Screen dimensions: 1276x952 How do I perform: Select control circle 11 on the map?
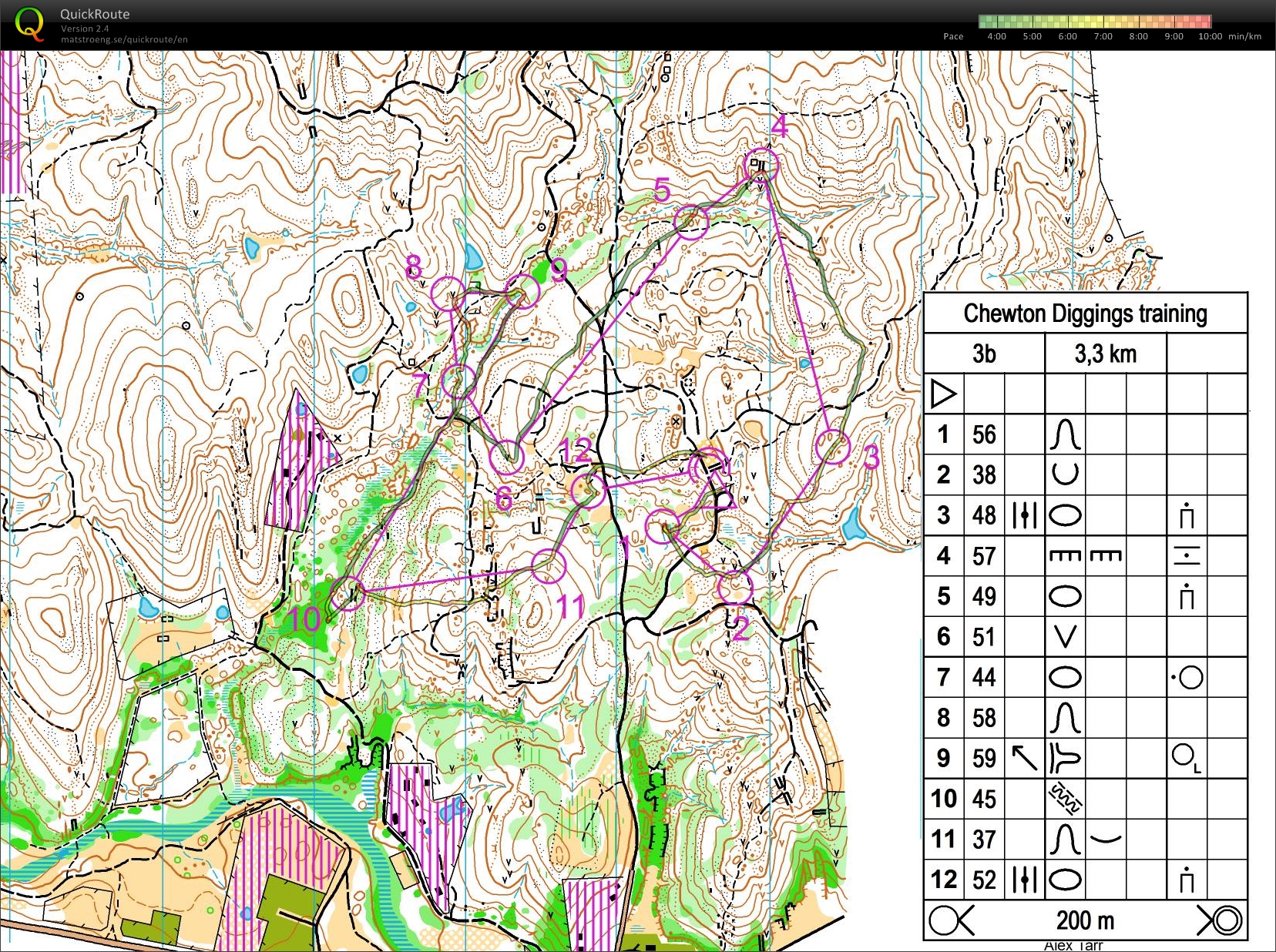point(549,567)
